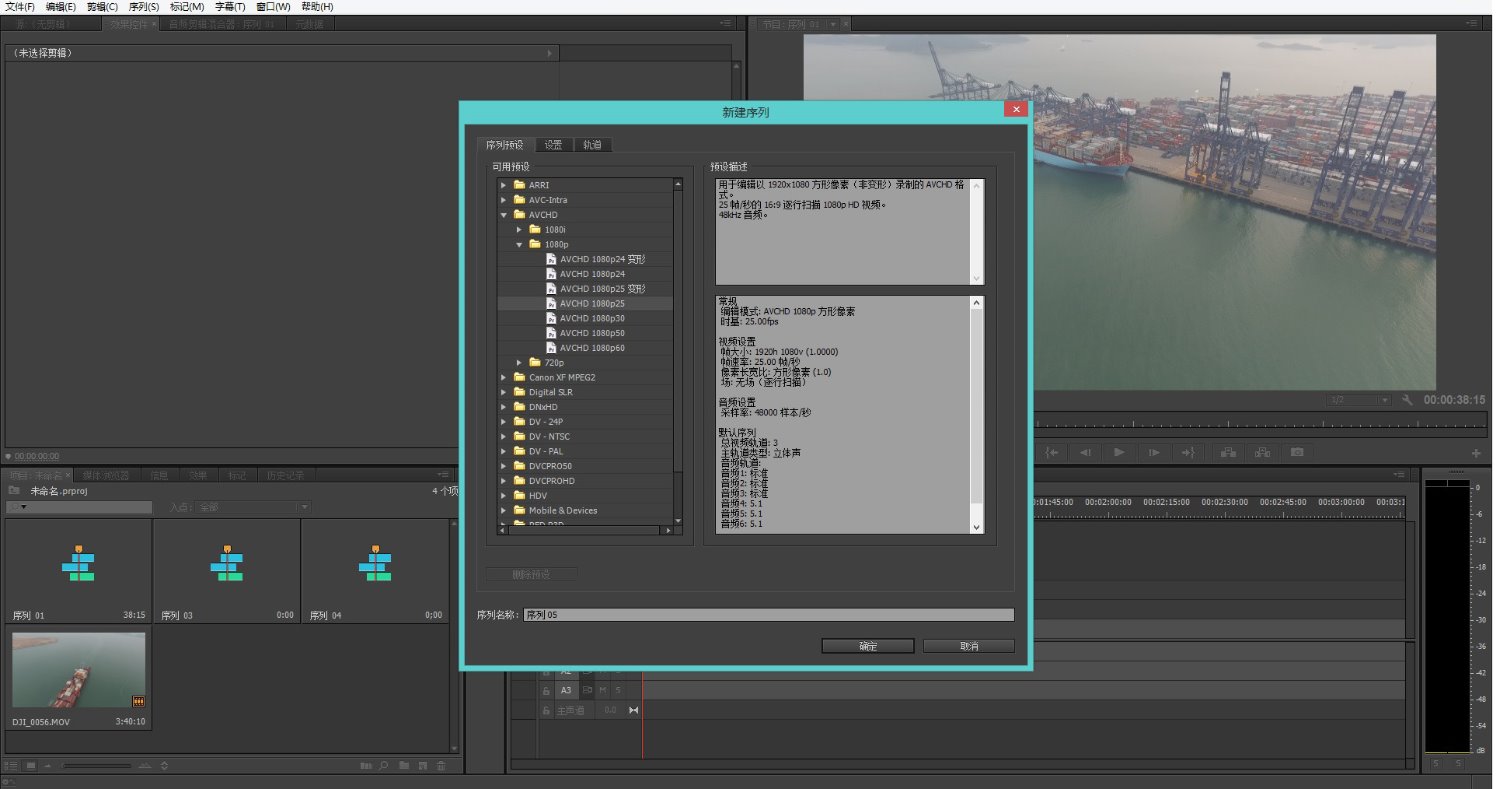Select the 序列预设 tab
Screen dimensions: 1500x789
click(505, 145)
